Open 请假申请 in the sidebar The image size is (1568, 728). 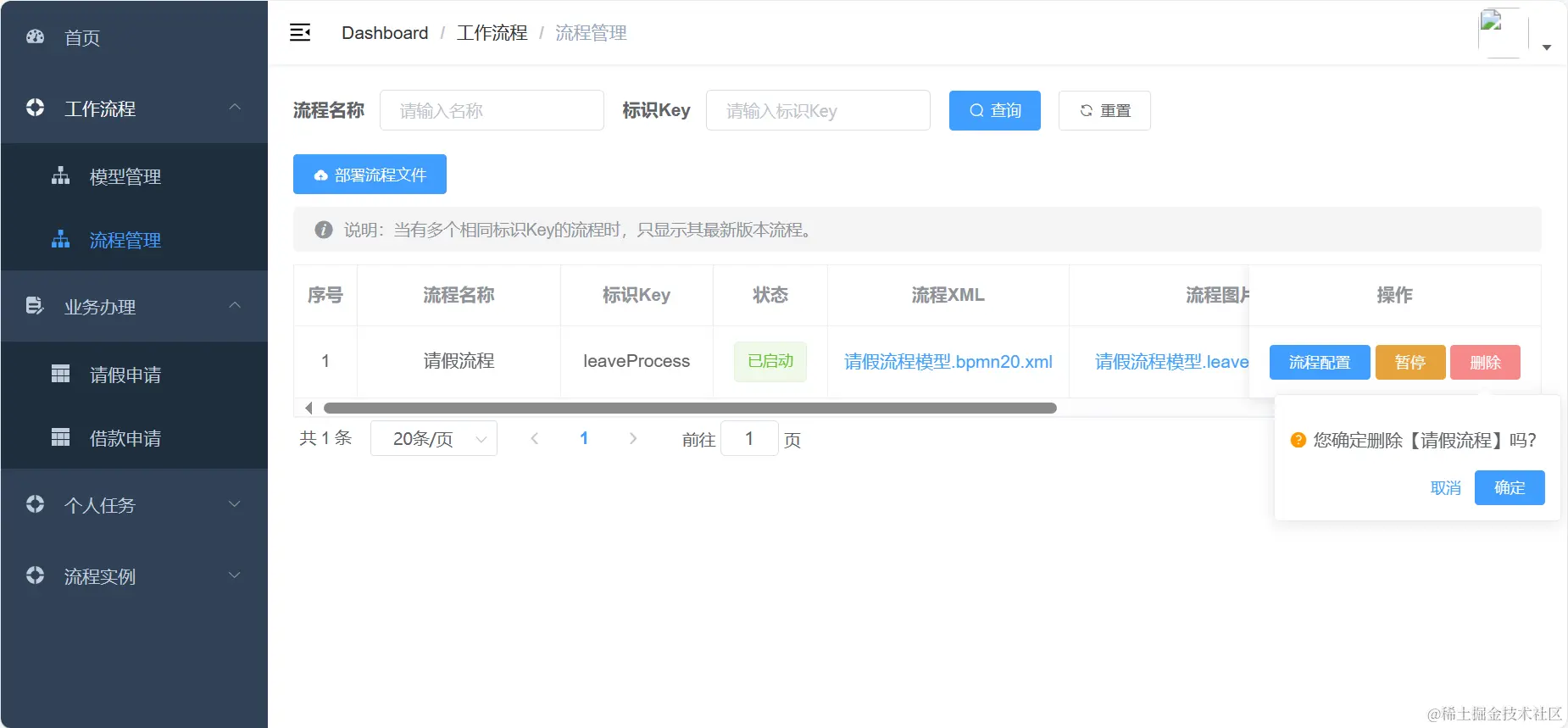click(x=134, y=374)
